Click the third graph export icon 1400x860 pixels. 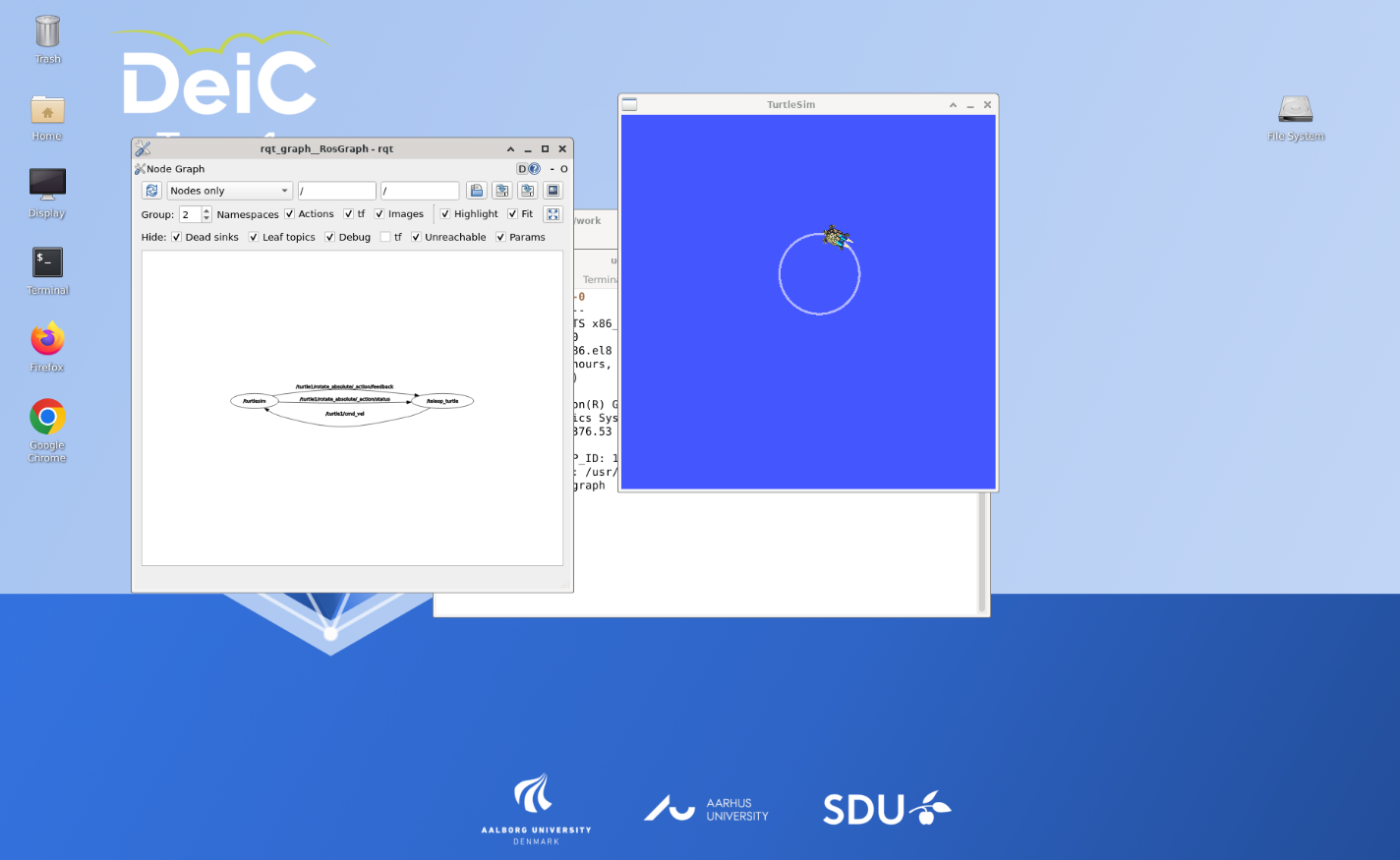528,191
